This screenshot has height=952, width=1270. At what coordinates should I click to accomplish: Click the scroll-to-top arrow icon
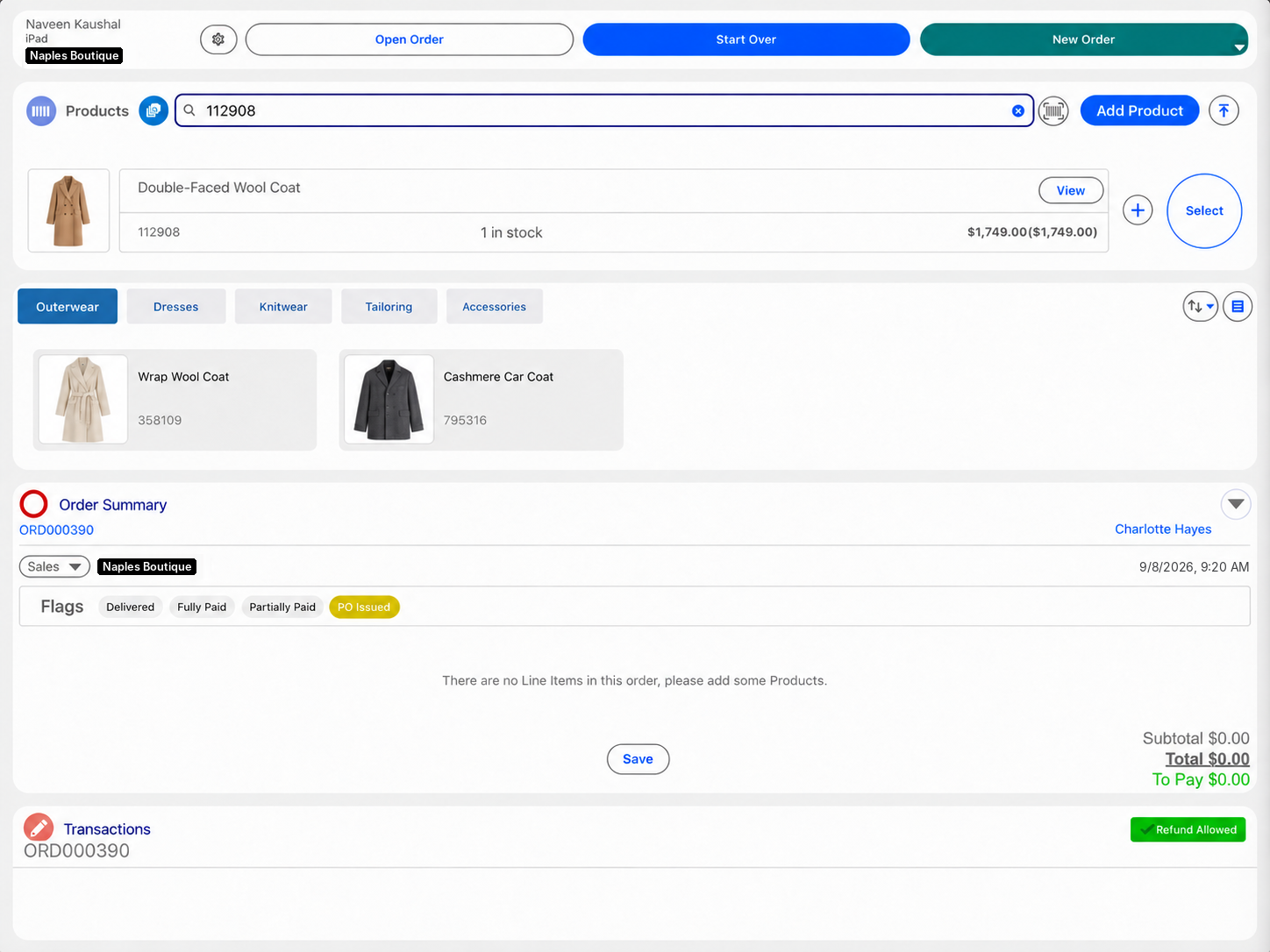[1224, 110]
